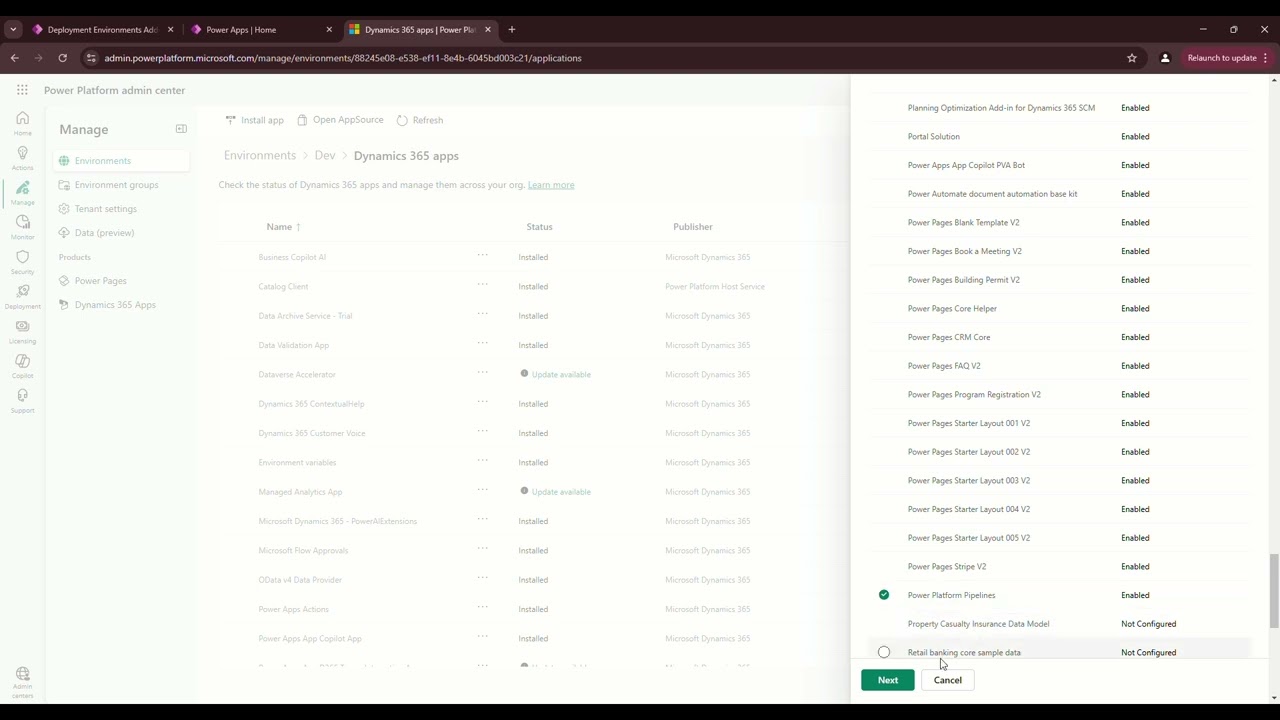Open the tab search dropdown arrow

click(x=13, y=30)
